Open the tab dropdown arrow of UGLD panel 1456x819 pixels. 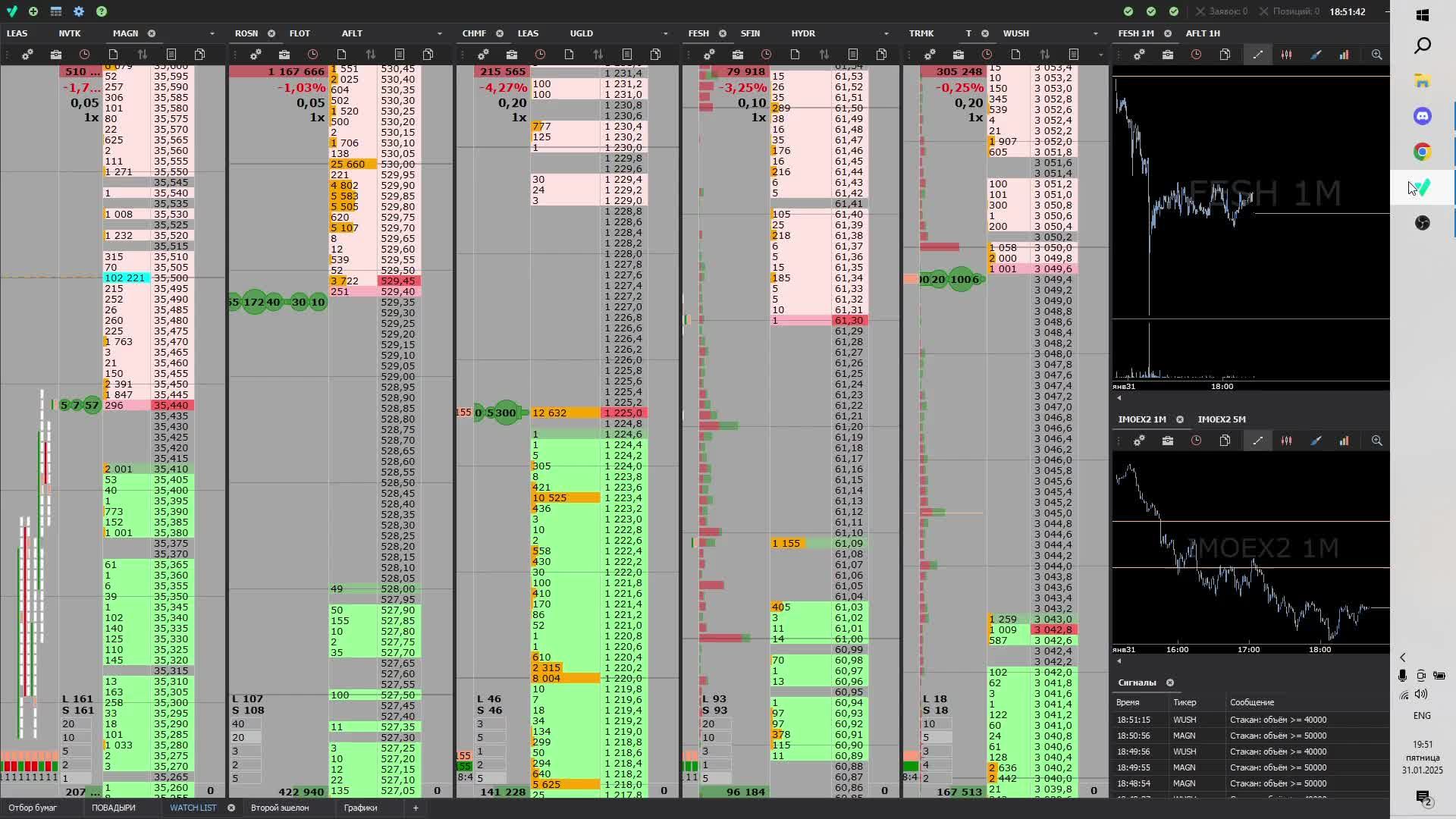(x=665, y=33)
